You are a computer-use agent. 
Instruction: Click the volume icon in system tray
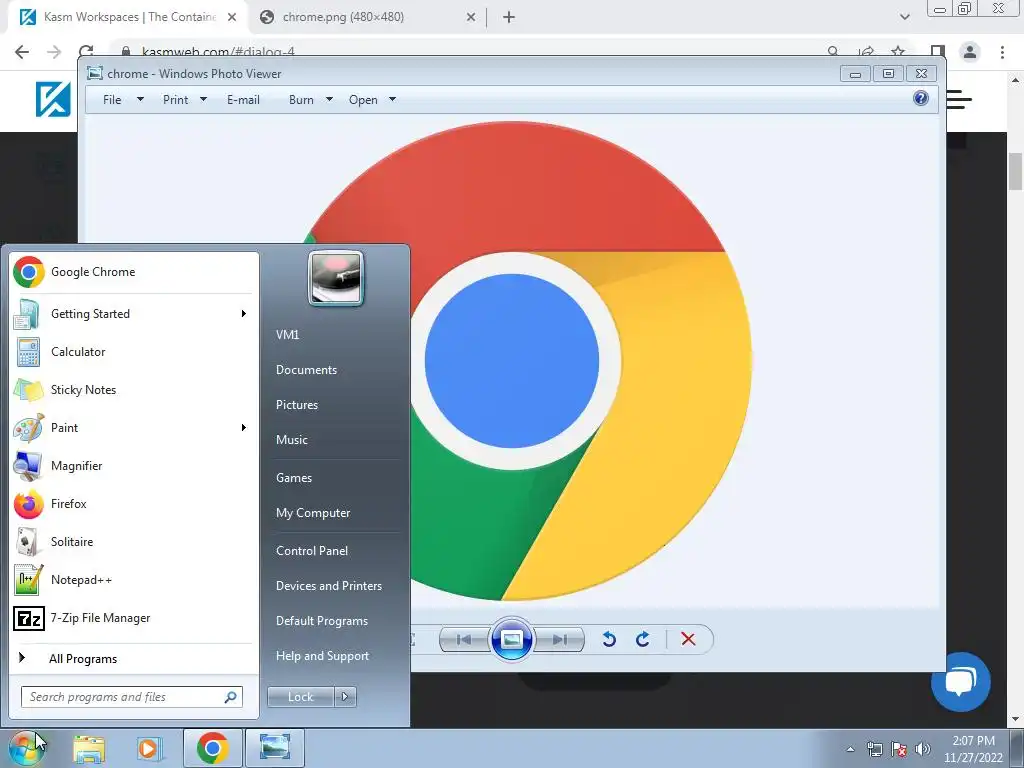tap(923, 749)
